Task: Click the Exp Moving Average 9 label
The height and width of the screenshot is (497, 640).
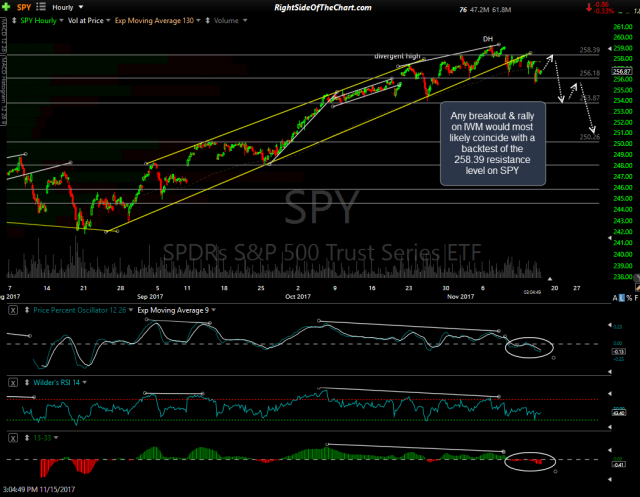Action: (x=173, y=311)
